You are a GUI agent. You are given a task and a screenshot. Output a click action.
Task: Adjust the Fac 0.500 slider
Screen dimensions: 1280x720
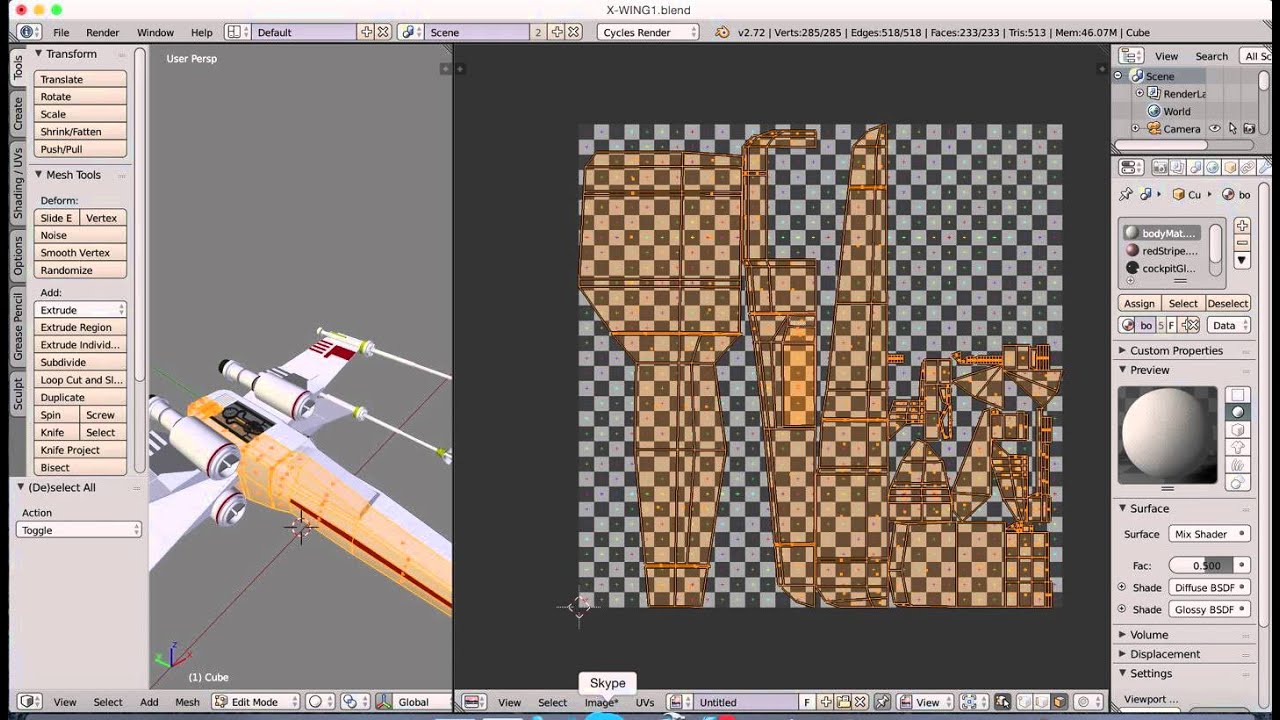click(1209, 565)
